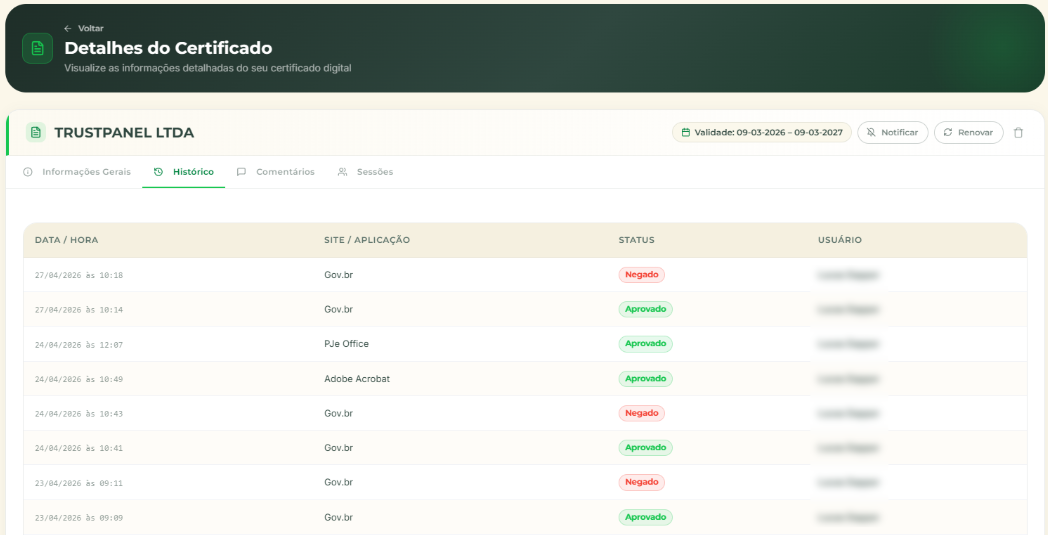Viewport: 1048px width, 535px height.
Task: Click the date 23/04/2026 às 09:09
Action: [79, 518]
